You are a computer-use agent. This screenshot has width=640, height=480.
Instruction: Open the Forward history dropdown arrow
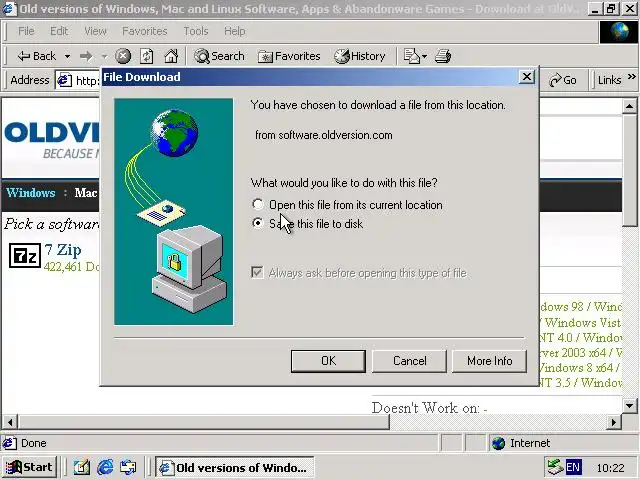point(104,56)
